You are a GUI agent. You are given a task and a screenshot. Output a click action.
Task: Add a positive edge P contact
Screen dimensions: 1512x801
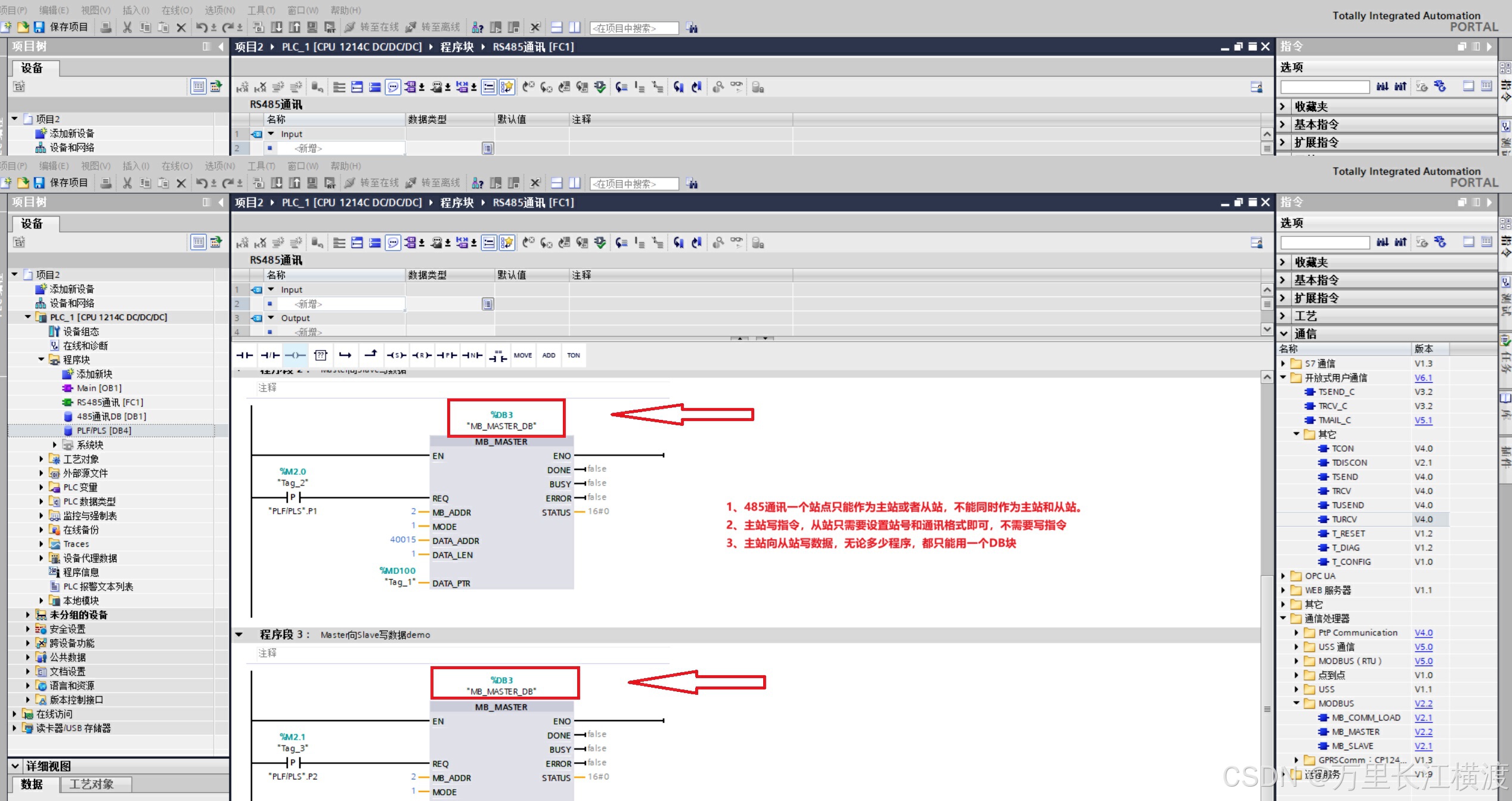tap(447, 355)
